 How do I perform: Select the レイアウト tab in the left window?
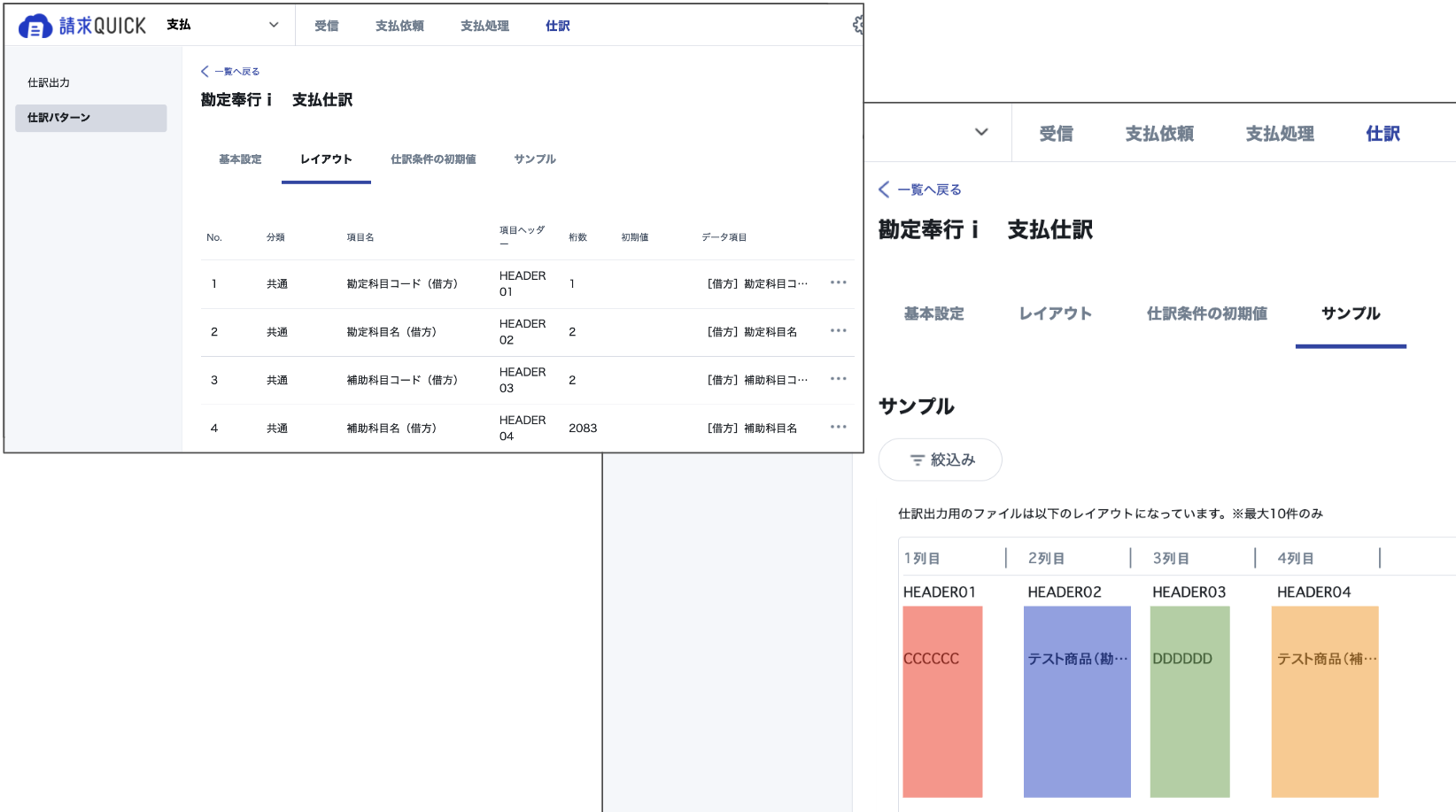[326, 159]
